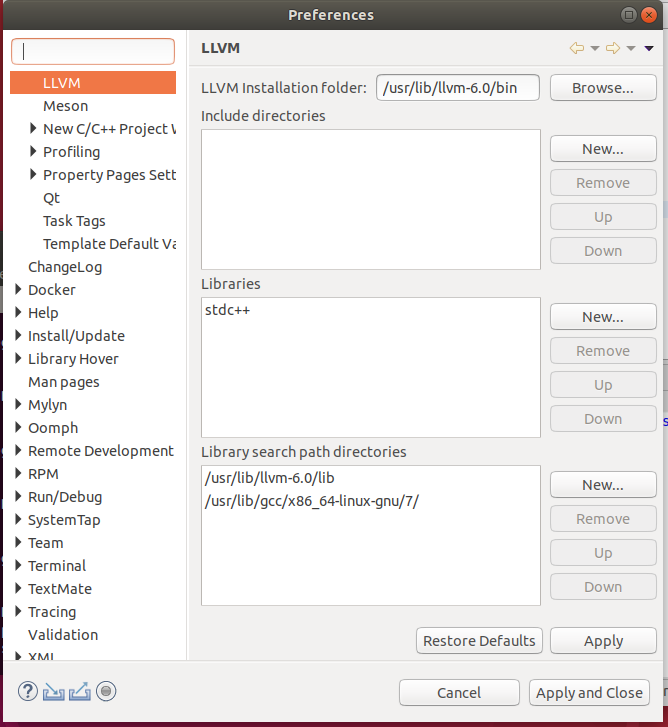Expand the Profiling tree node
This screenshot has height=727, width=668.
click(x=33, y=151)
